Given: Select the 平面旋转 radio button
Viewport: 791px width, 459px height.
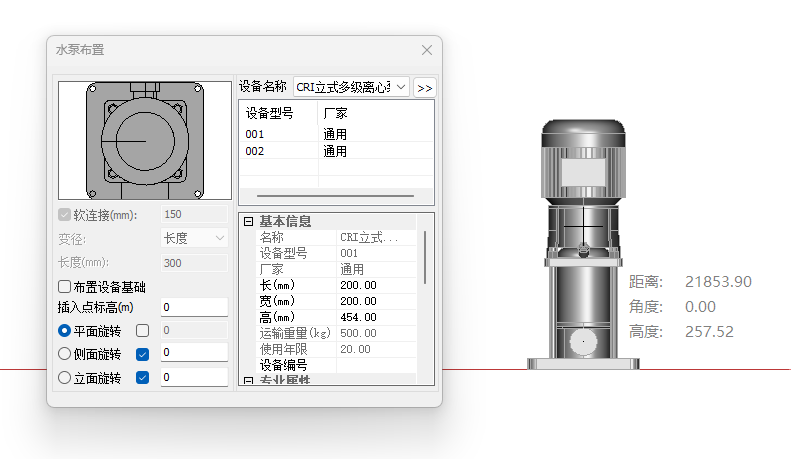Looking at the screenshot, I should pos(64,331).
